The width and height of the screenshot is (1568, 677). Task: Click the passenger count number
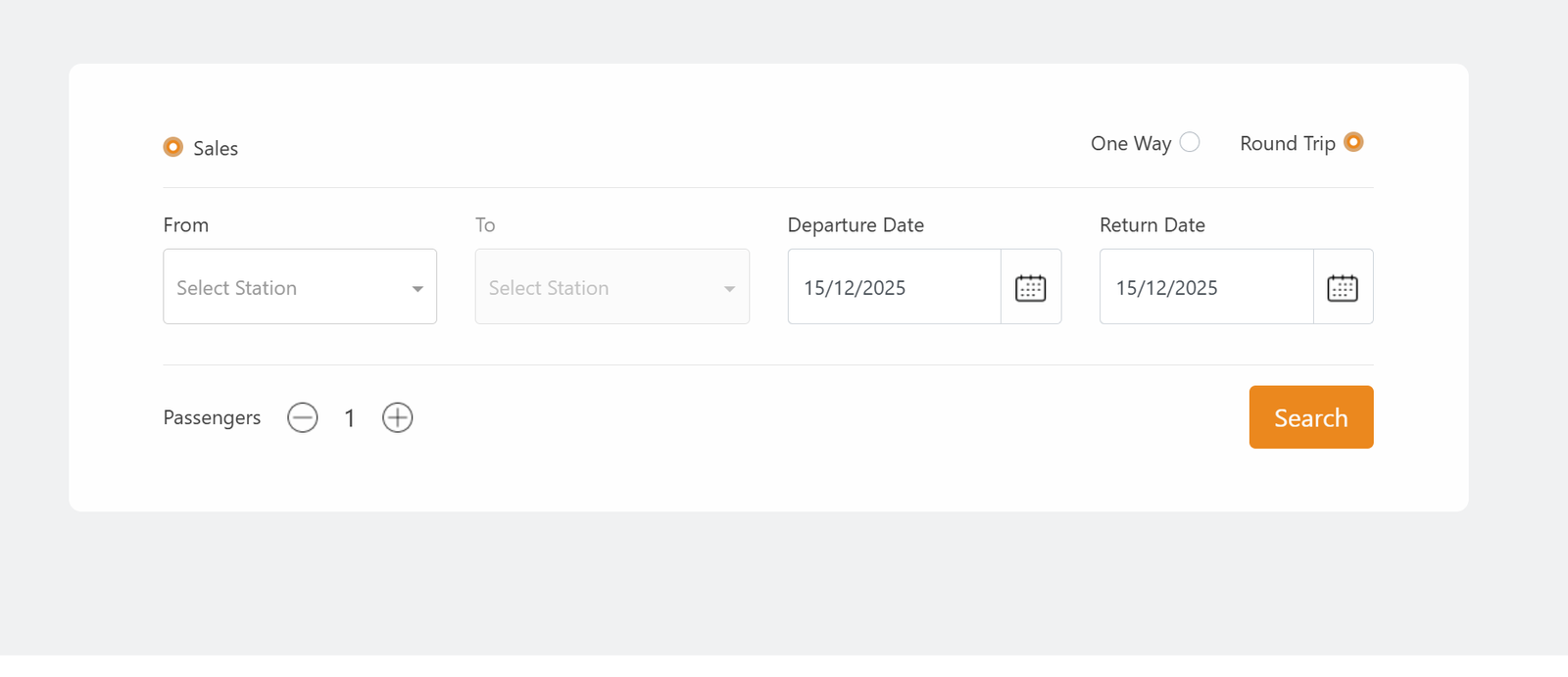pos(350,419)
